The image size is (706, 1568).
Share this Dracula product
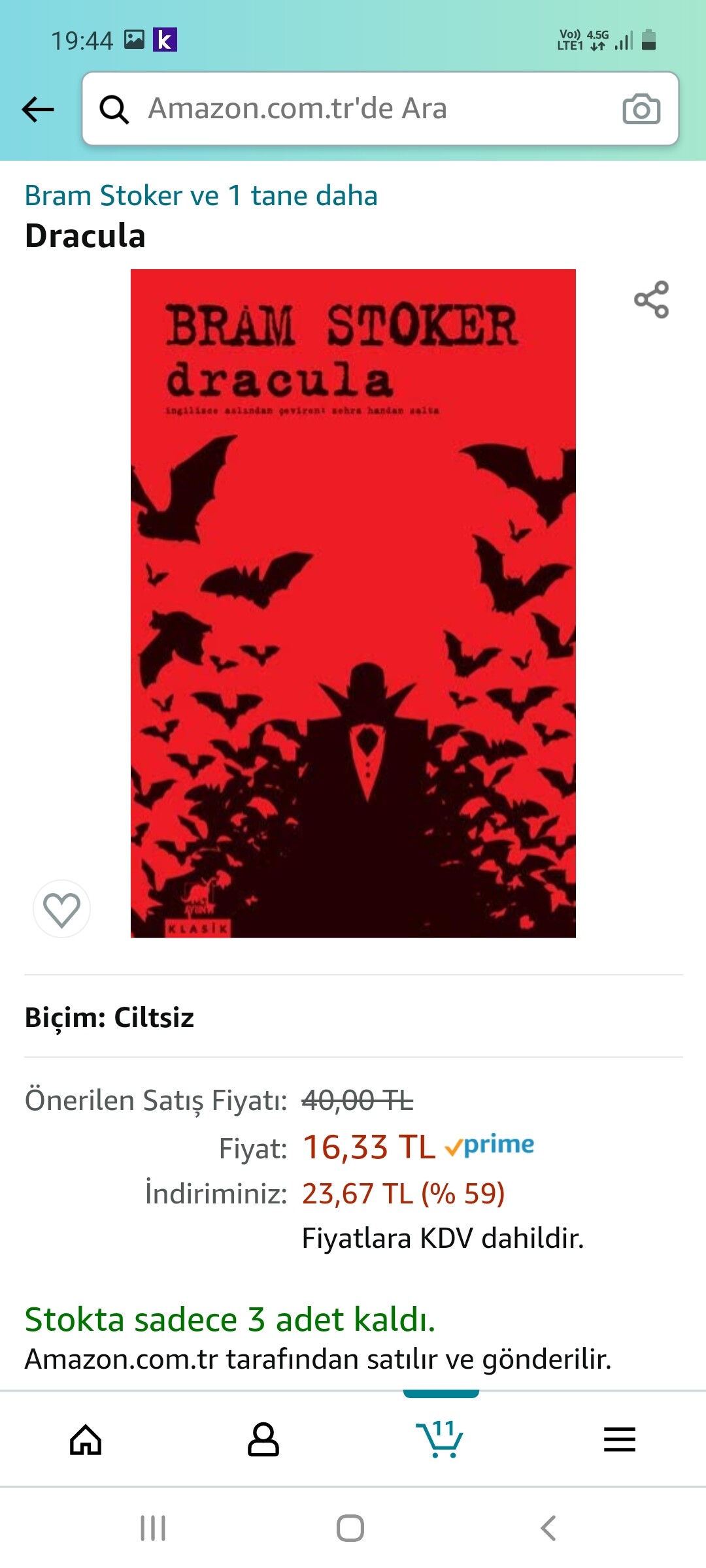click(x=652, y=300)
